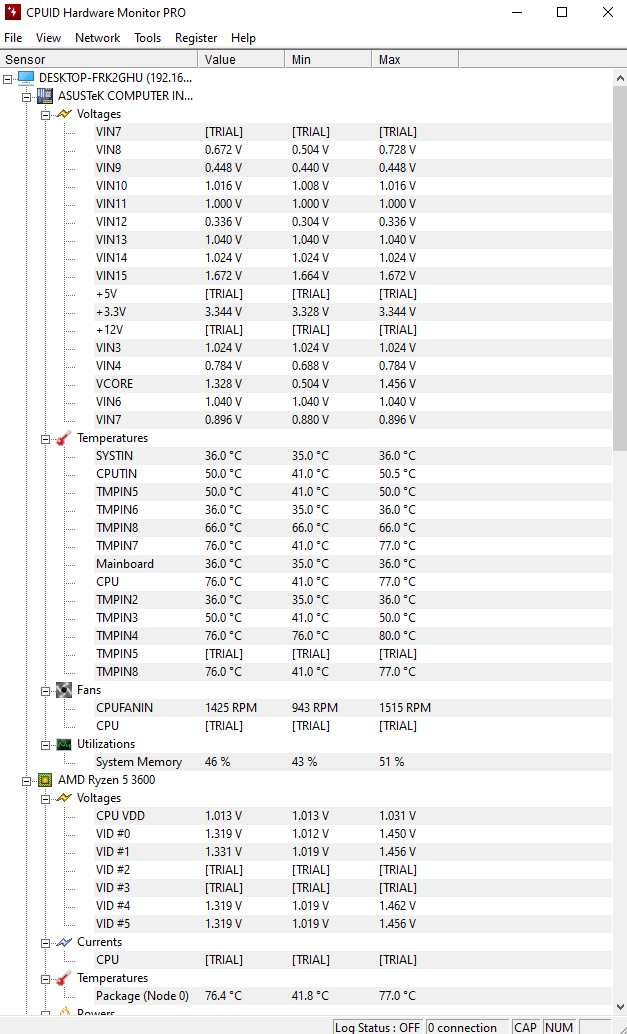Collapse the AMD Ryzen 5 3600 node
This screenshot has height=1034, width=627.
coord(27,780)
